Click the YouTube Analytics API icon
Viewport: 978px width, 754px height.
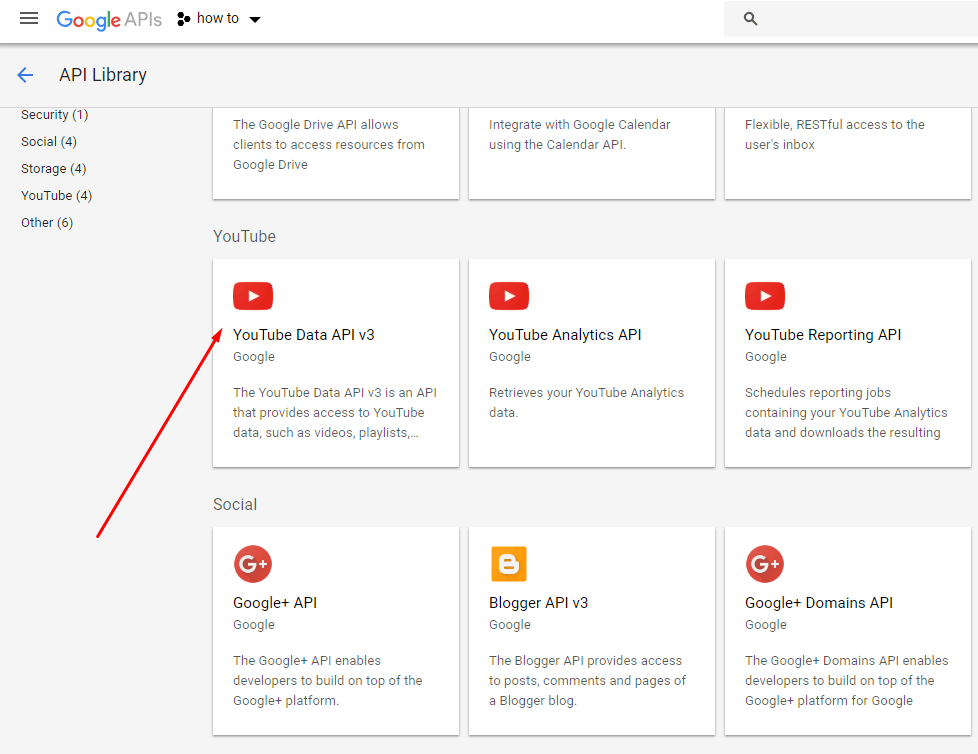[x=509, y=296]
